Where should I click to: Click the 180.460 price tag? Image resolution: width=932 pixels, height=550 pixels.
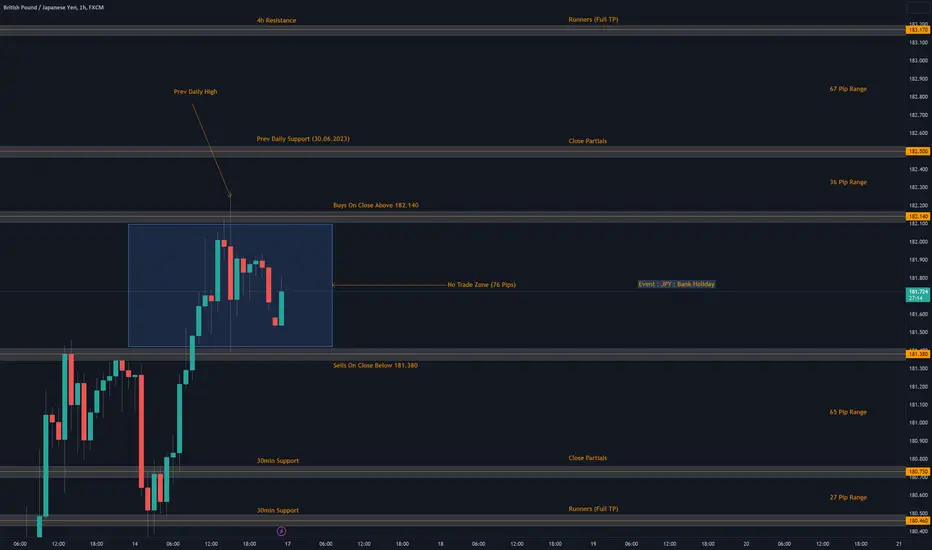pos(918,520)
